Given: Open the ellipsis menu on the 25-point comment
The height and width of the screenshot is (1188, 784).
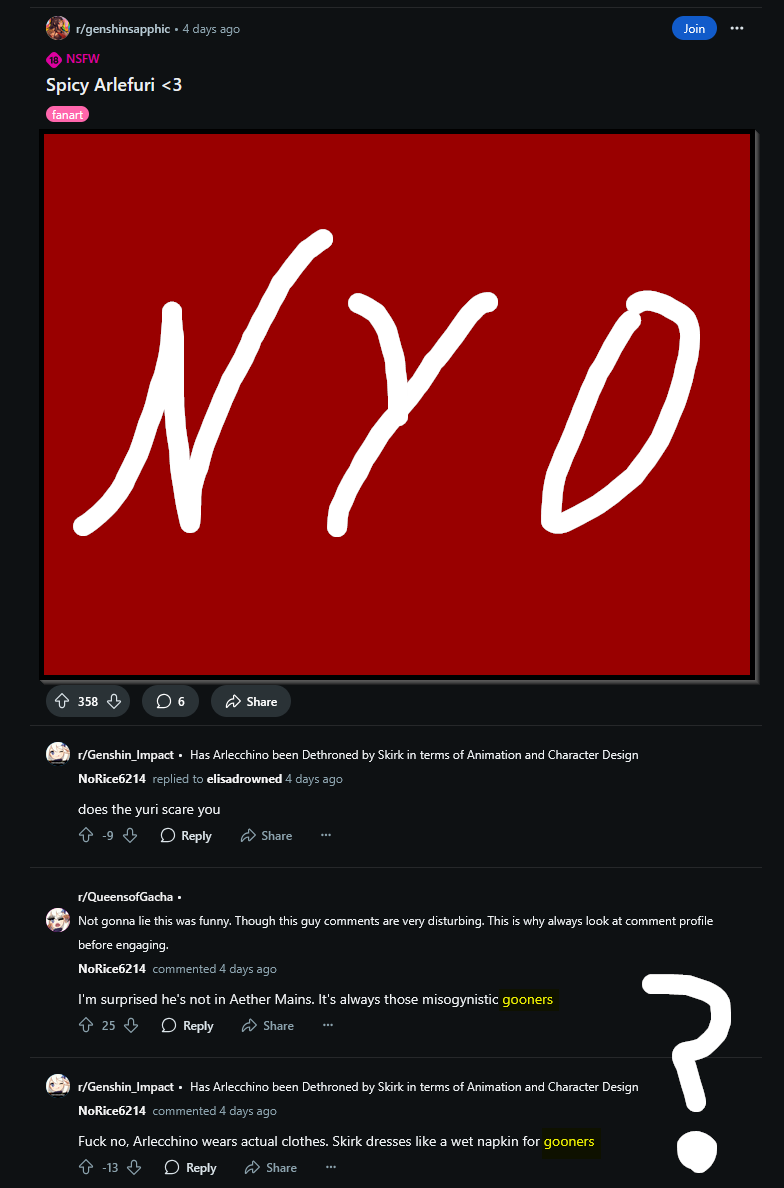Looking at the screenshot, I should pyautogui.click(x=328, y=1025).
